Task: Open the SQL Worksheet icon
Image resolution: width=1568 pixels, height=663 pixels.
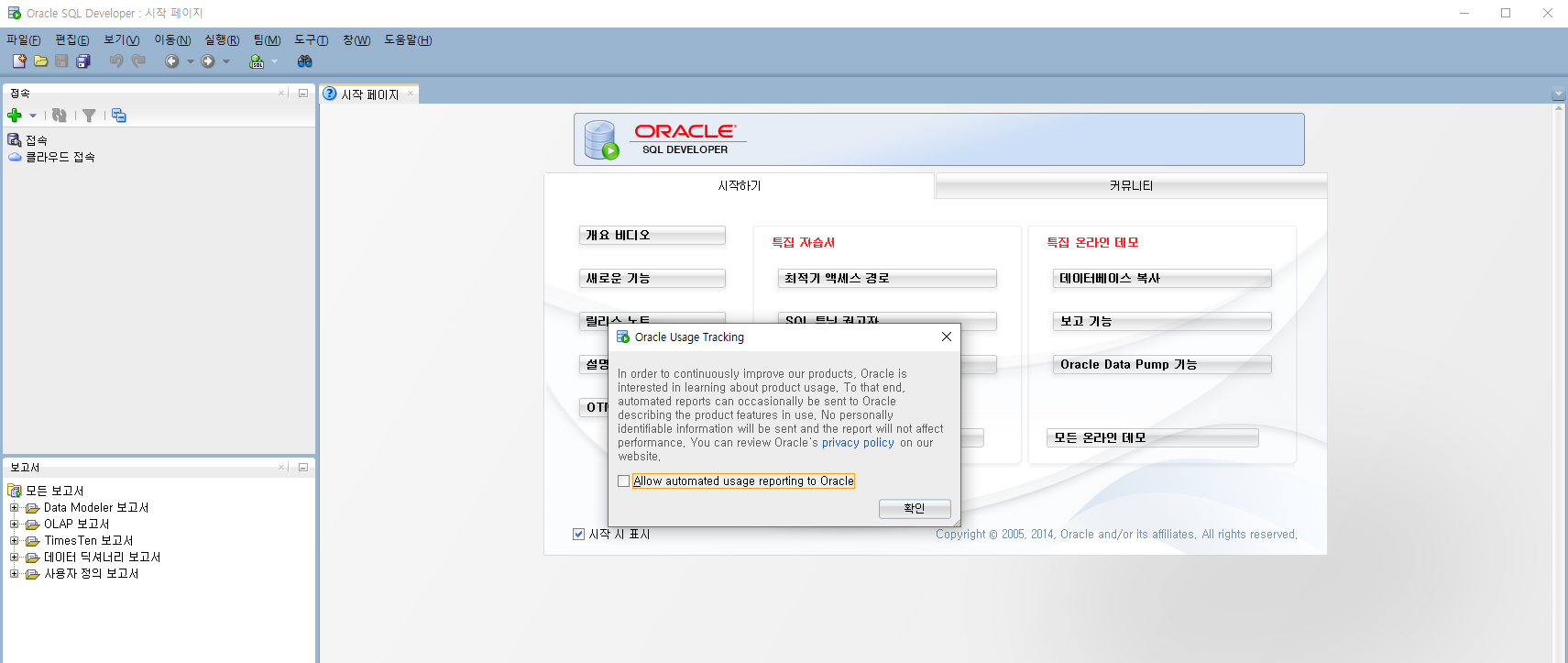Action: (x=257, y=61)
